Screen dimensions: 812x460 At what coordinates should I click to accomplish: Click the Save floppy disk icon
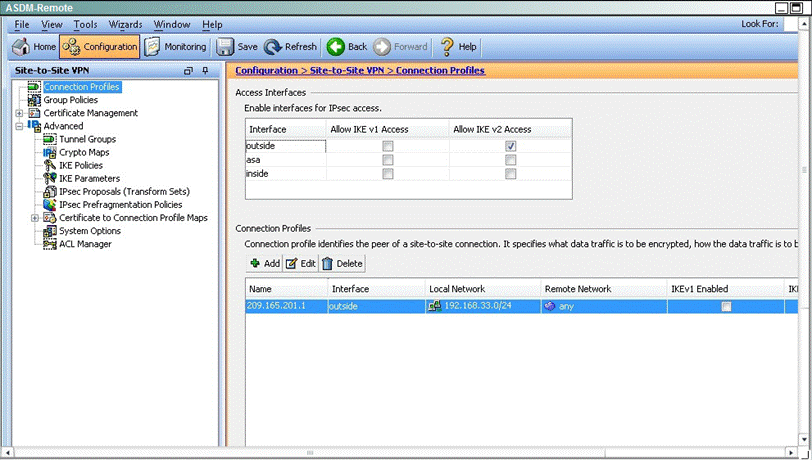point(225,47)
